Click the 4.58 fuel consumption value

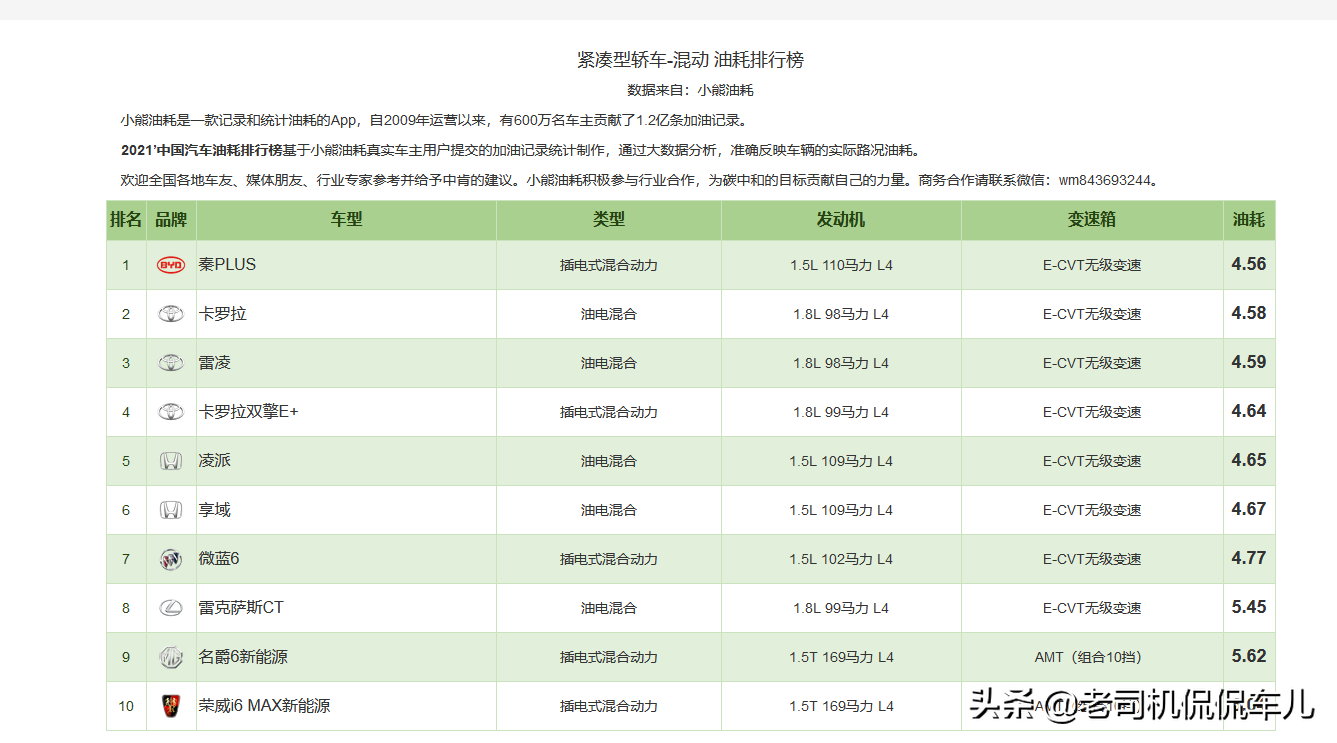point(1249,314)
